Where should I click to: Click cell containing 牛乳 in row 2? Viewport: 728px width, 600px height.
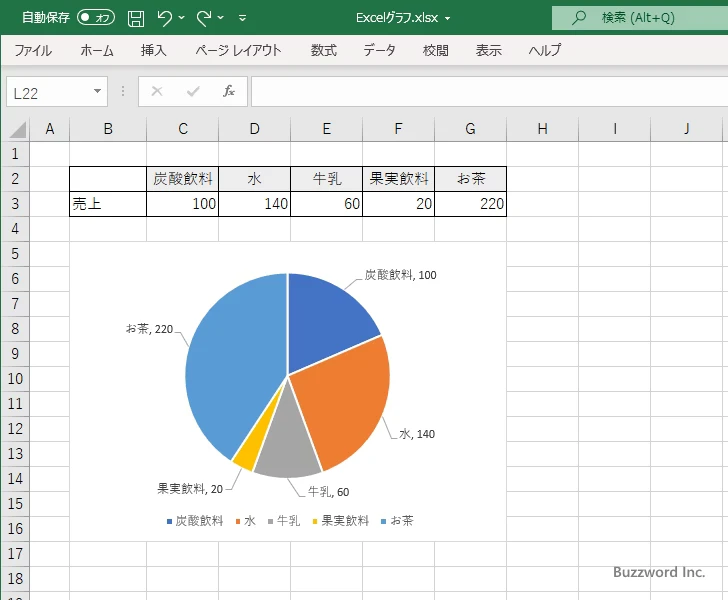326,179
